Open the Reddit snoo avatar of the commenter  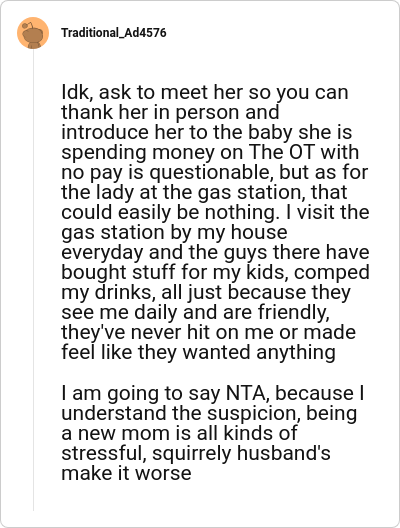33,33
